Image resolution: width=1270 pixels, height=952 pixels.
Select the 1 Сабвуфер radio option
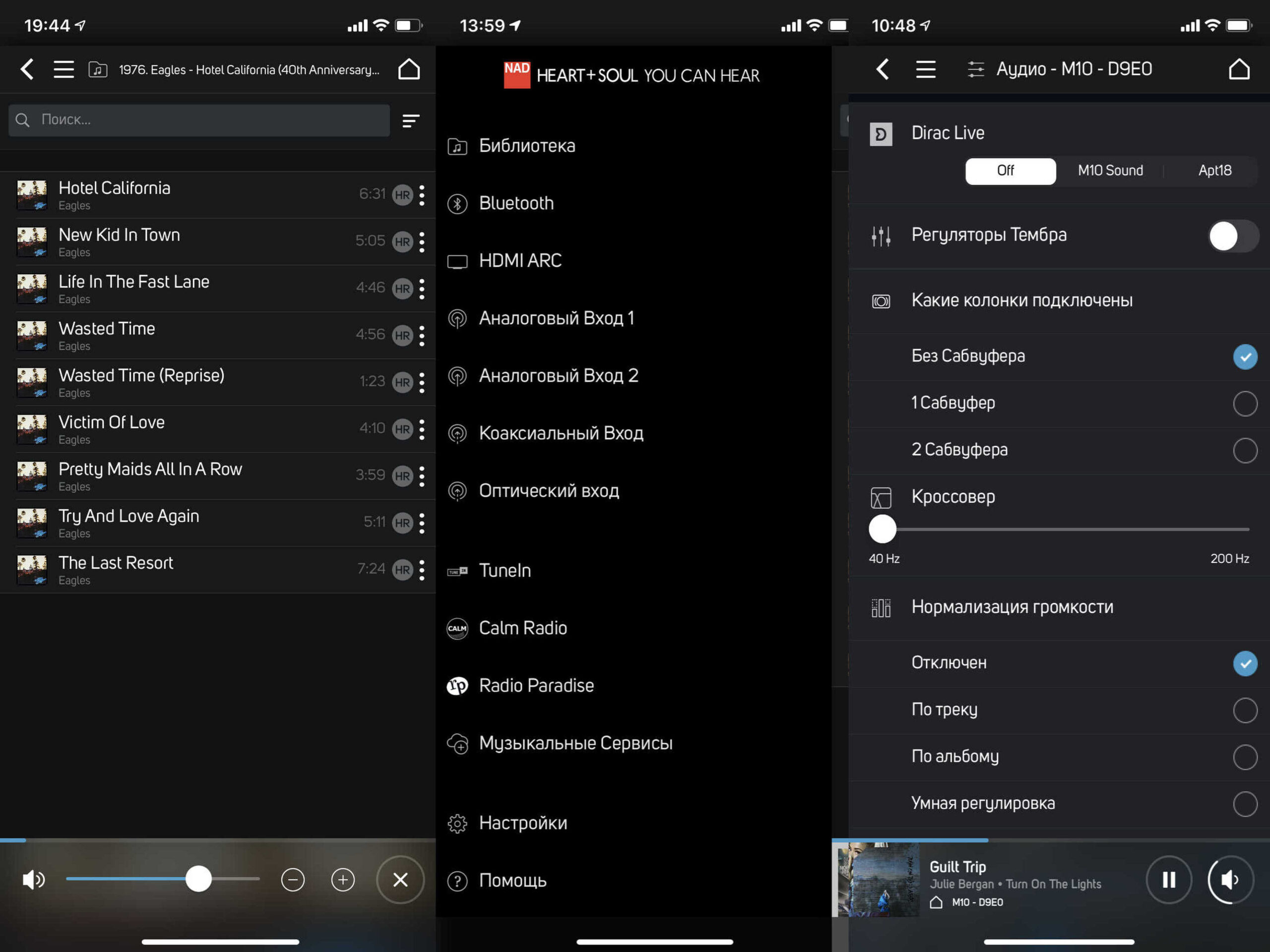tap(1245, 404)
